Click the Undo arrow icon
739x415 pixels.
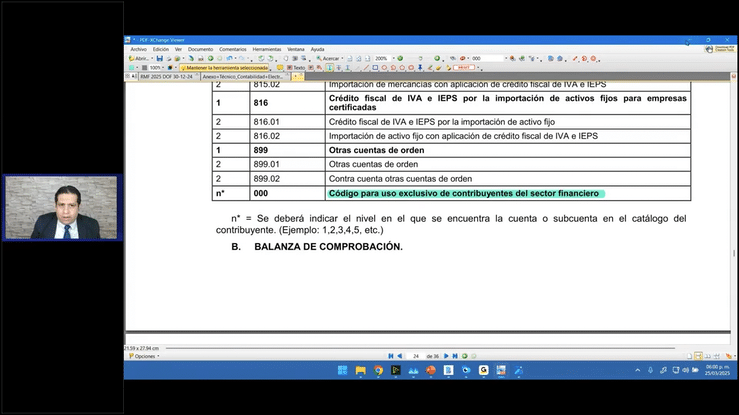click(x=230, y=58)
